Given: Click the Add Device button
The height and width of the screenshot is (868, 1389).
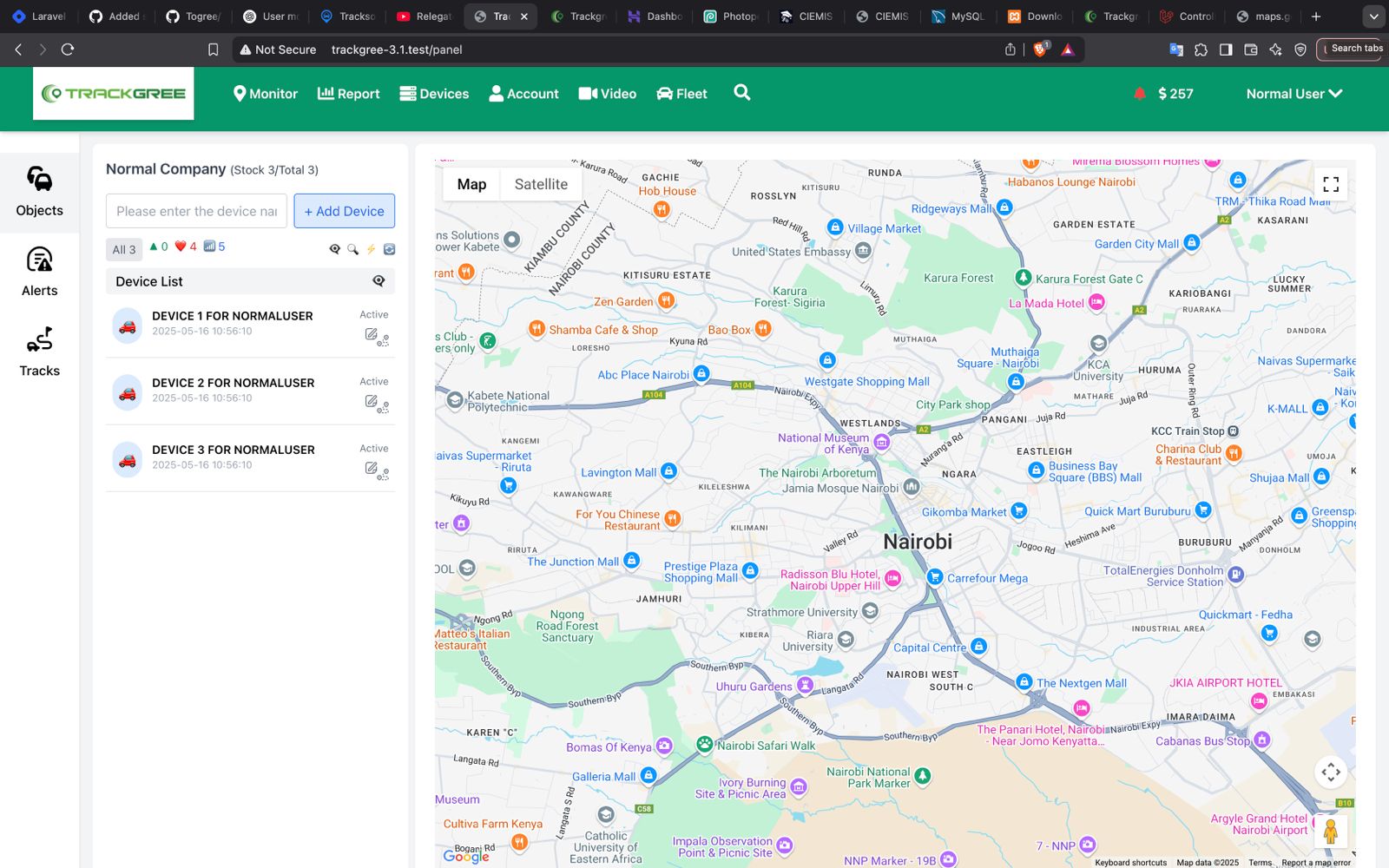Looking at the screenshot, I should tap(344, 211).
